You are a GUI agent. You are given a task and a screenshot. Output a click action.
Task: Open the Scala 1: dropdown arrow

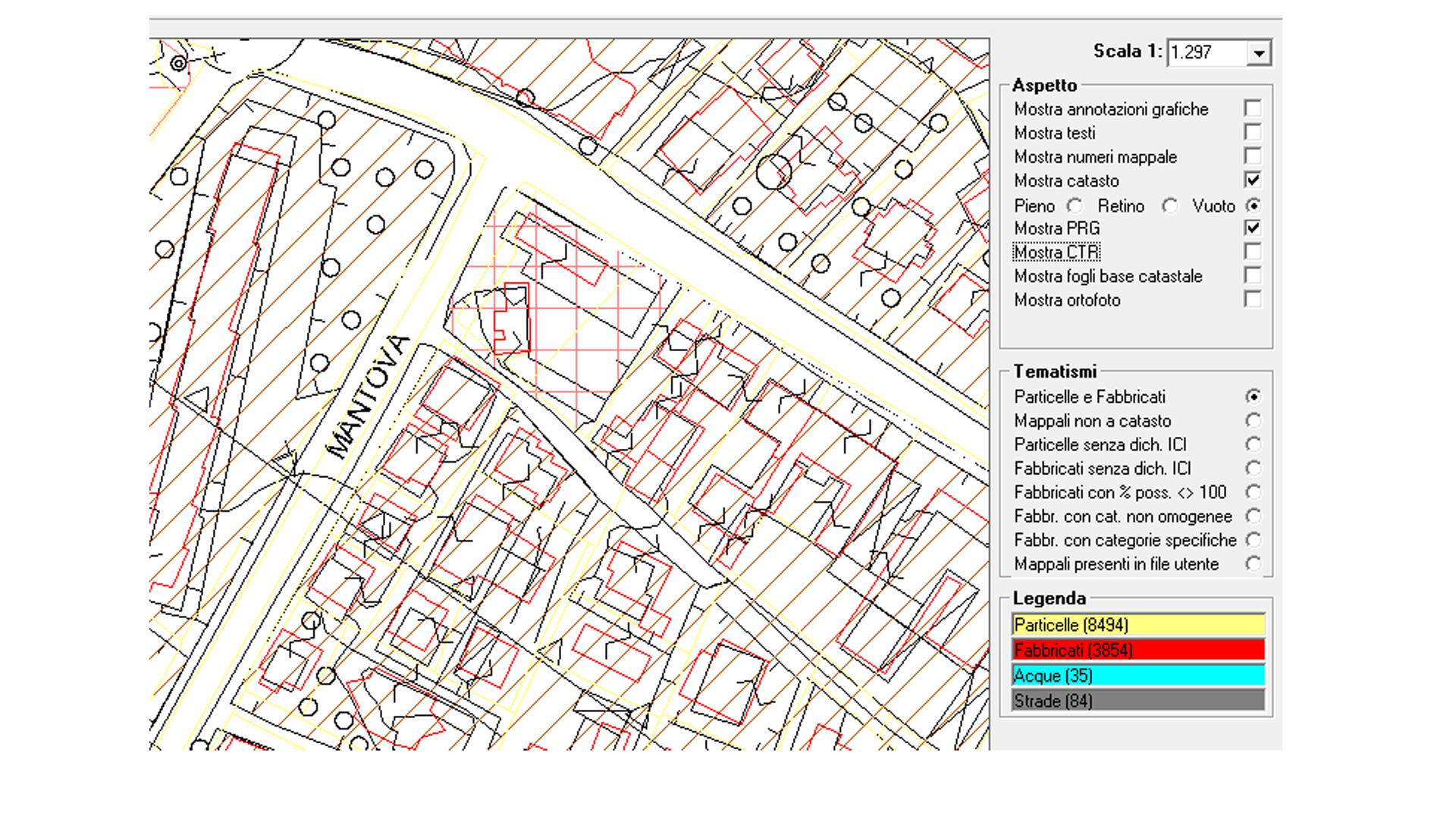[x=1259, y=53]
